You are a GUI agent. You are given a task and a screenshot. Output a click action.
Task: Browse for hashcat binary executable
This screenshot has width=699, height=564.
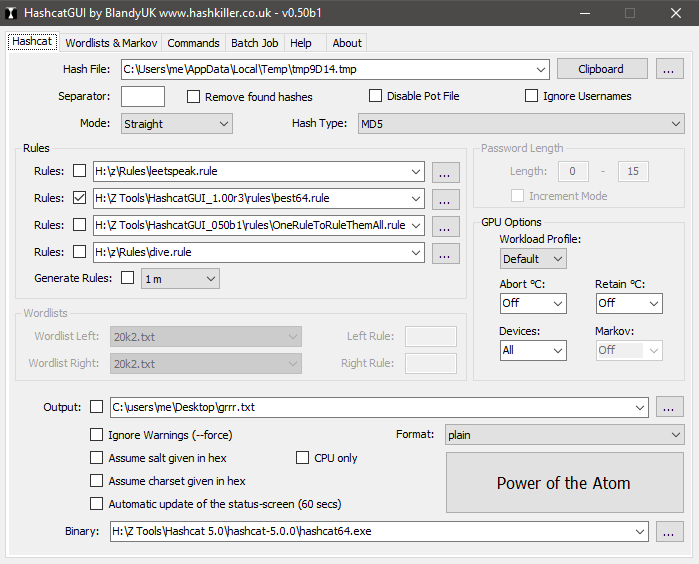[670, 531]
